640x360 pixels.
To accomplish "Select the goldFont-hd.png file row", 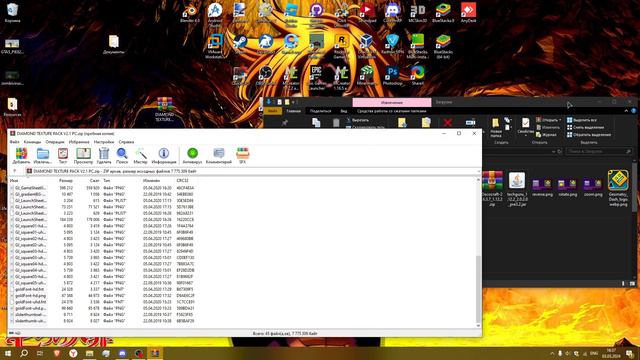I will (102, 296).
